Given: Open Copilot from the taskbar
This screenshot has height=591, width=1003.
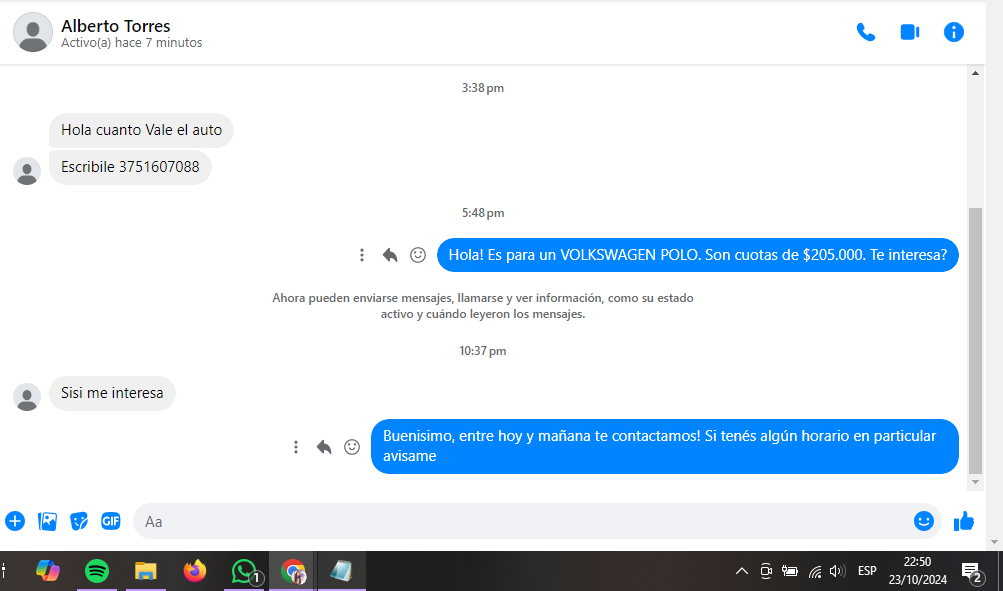Looking at the screenshot, I should [48, 571].
